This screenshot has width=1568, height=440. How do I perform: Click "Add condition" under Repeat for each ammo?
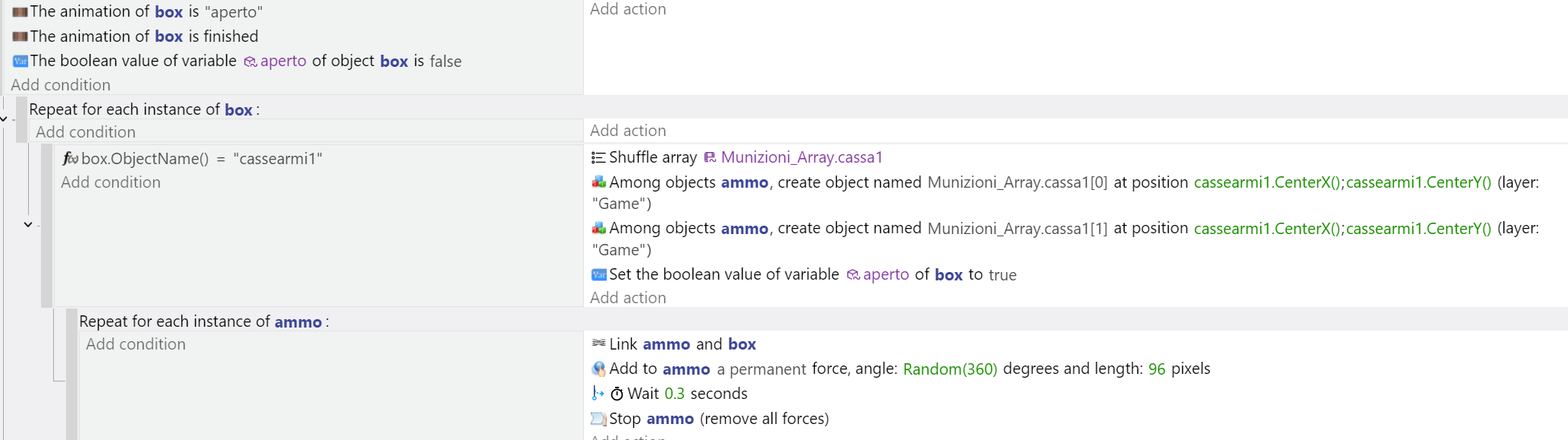[x=136, y=344]
